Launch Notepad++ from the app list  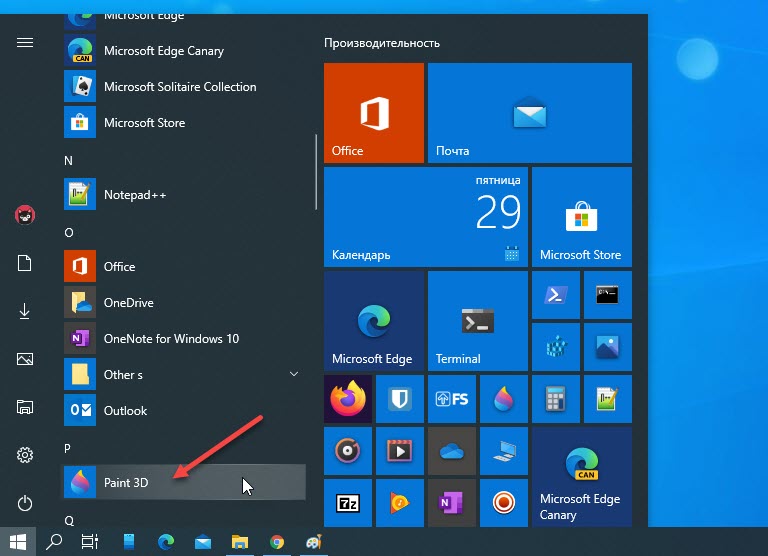tap(184, 194)
